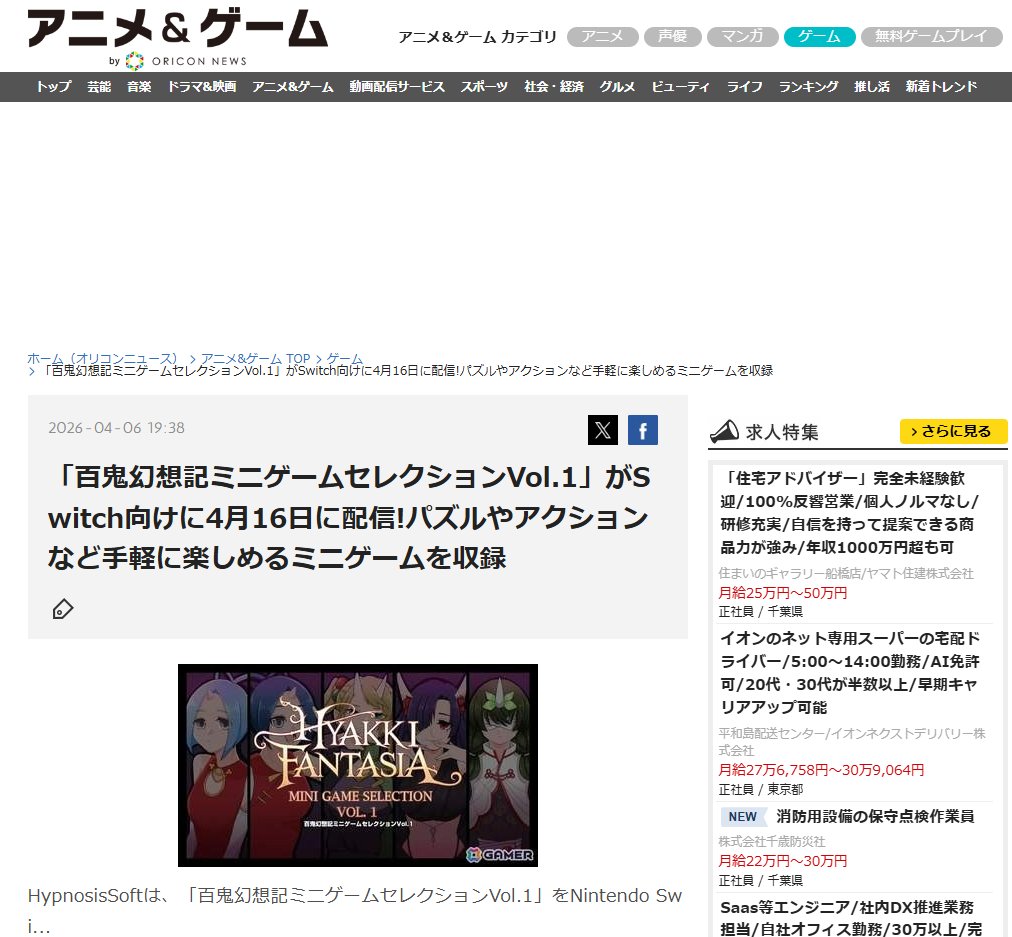Go to ホーム(オリコンニュース) breadcrumb
This screenshot has width=1012, height=937.
(102, 358)
